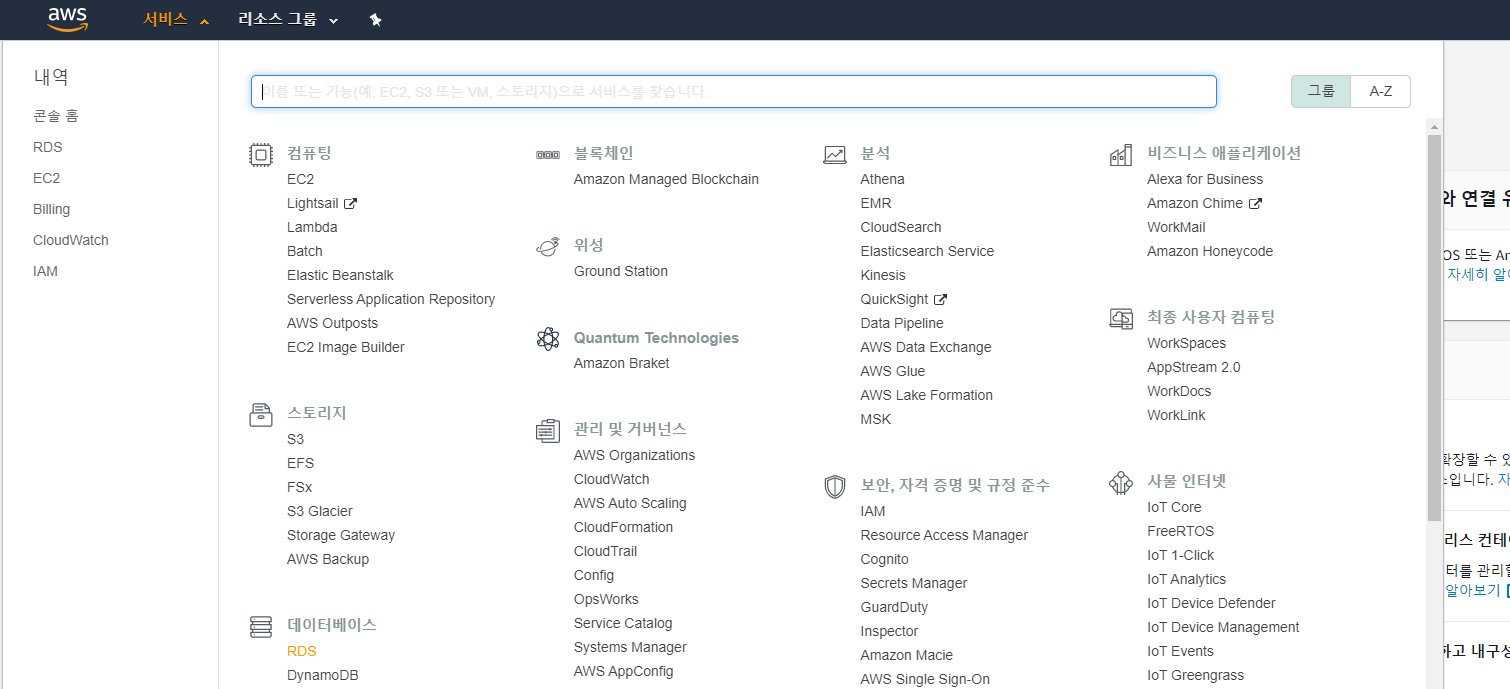Image resolution: width=1510 pixels, height=689 pixels.
Task: Open Alexa for Business
Action: click(1206, 179)
